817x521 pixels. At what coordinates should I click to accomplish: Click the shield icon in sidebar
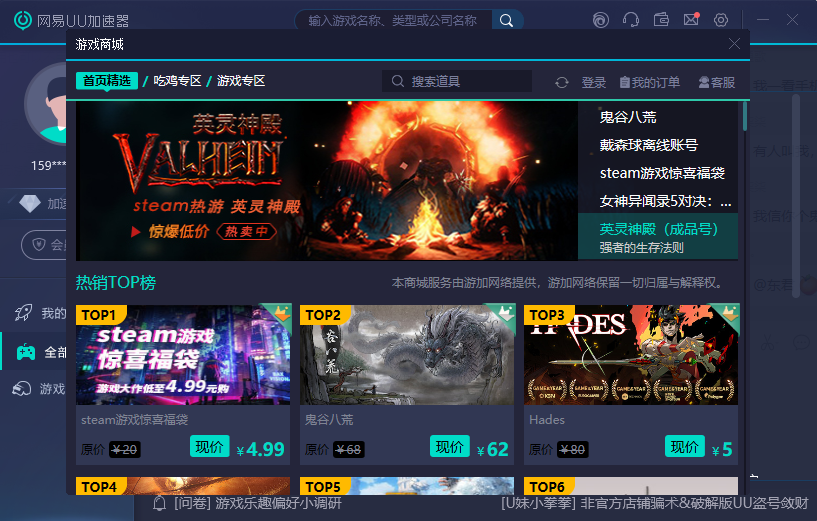pos(39,244)
